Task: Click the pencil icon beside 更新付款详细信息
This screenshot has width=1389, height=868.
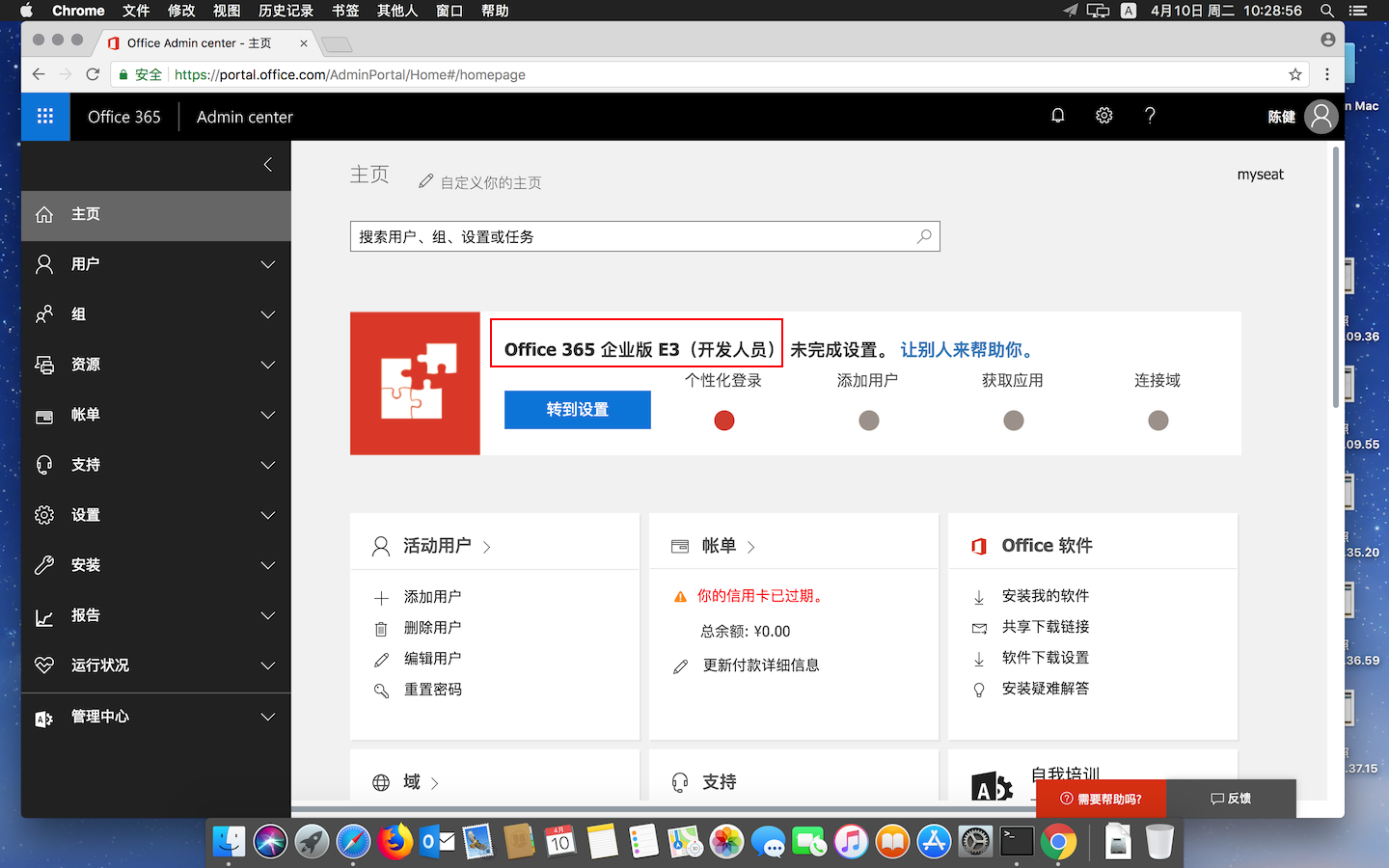Action: click(x=680, y=666)
